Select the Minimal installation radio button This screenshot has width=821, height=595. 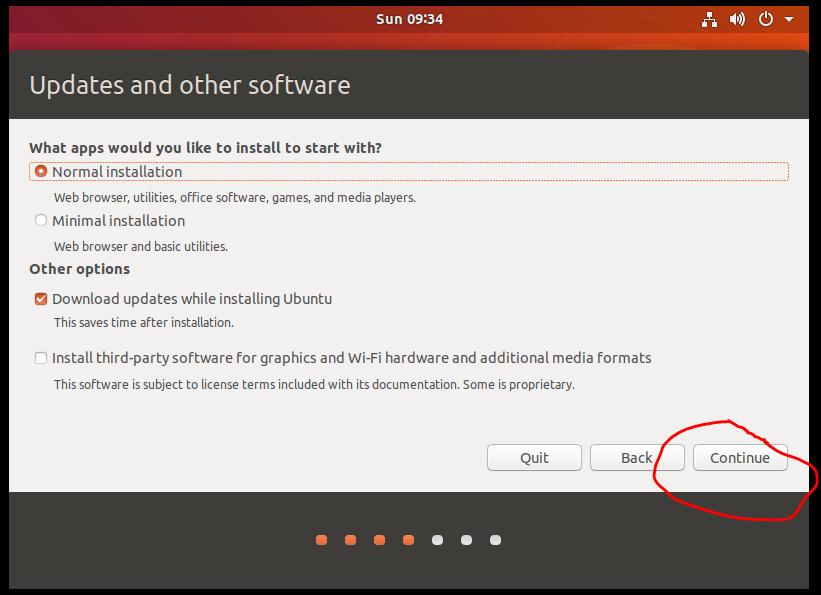click(x=41, y=220)
